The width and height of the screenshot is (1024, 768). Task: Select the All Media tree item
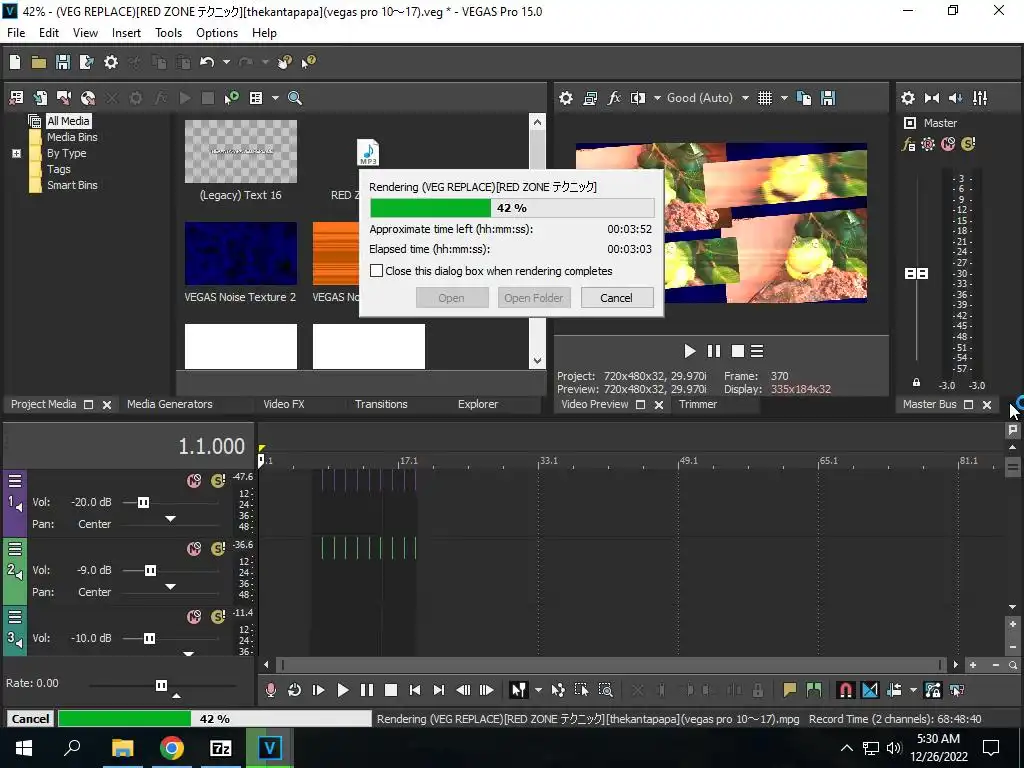point(68,121)
